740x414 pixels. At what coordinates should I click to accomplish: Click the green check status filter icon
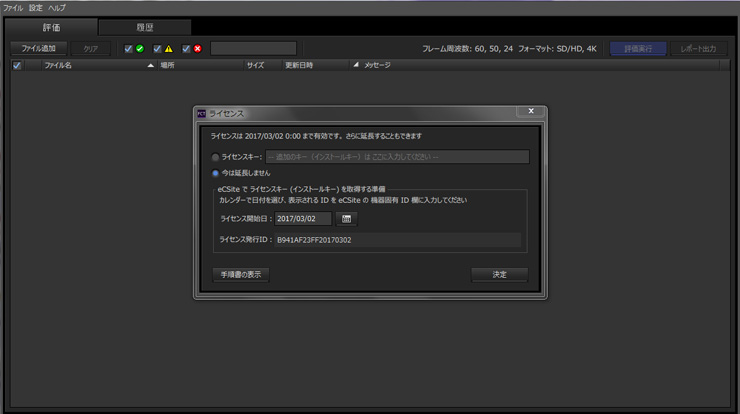click(x=140, y=48)
